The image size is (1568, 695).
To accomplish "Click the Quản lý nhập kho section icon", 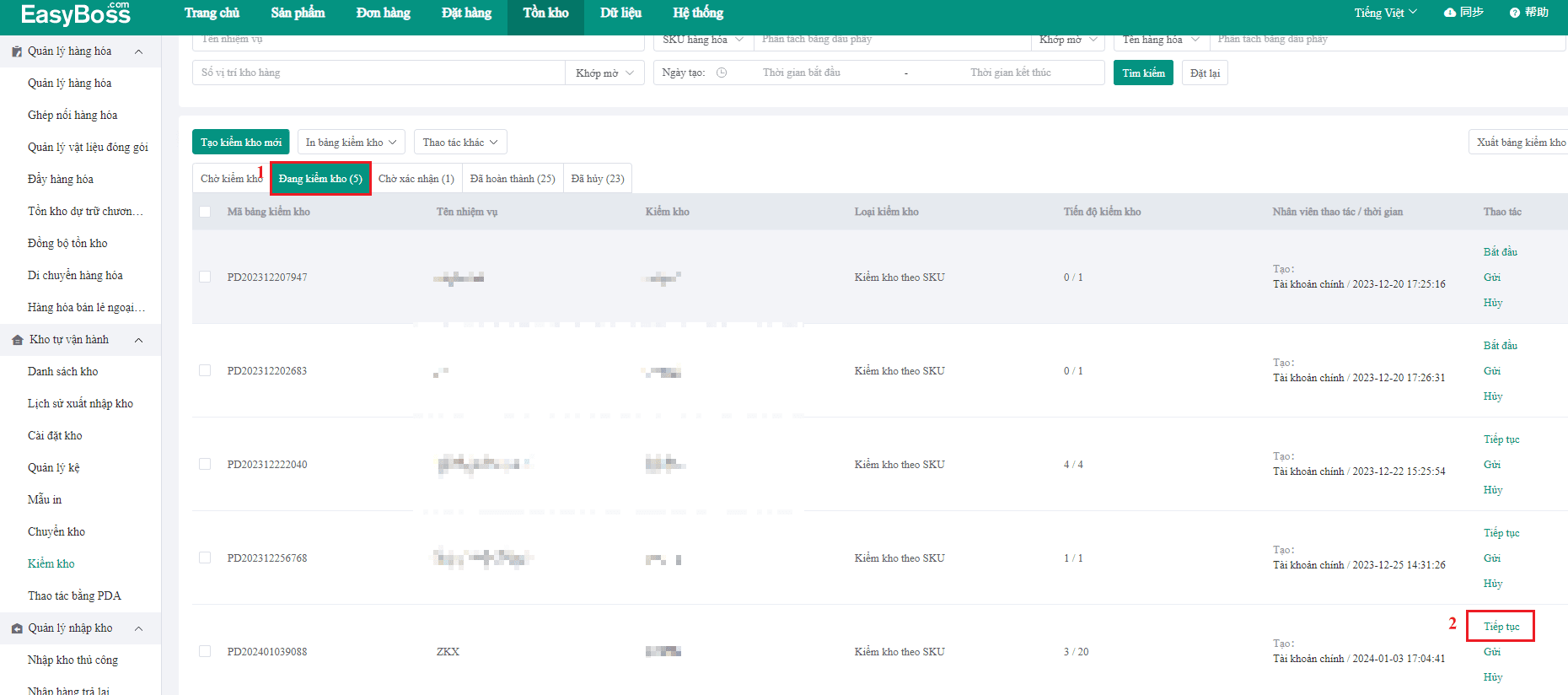I will (17, 628).
